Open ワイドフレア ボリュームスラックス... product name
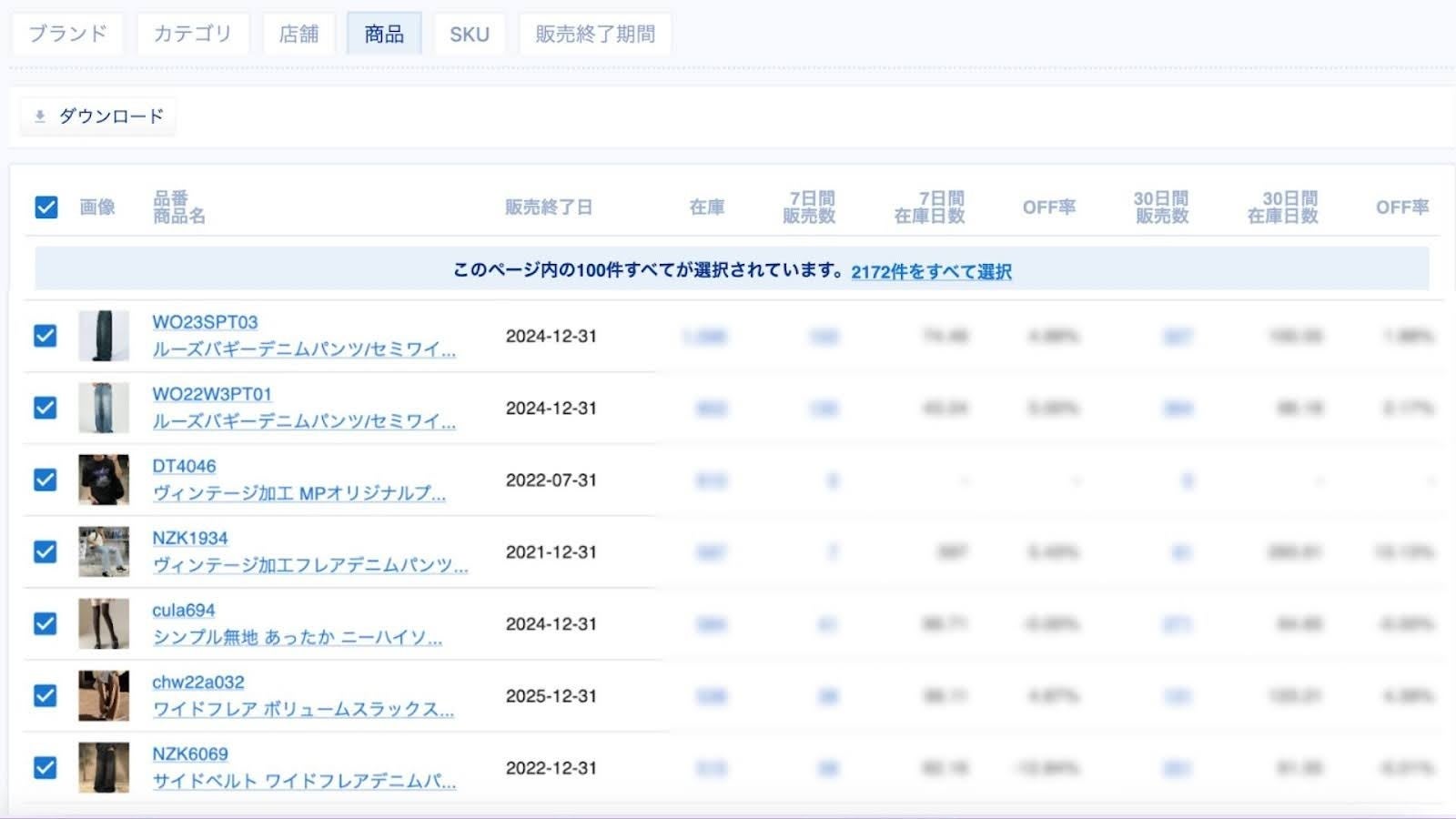 303,709
